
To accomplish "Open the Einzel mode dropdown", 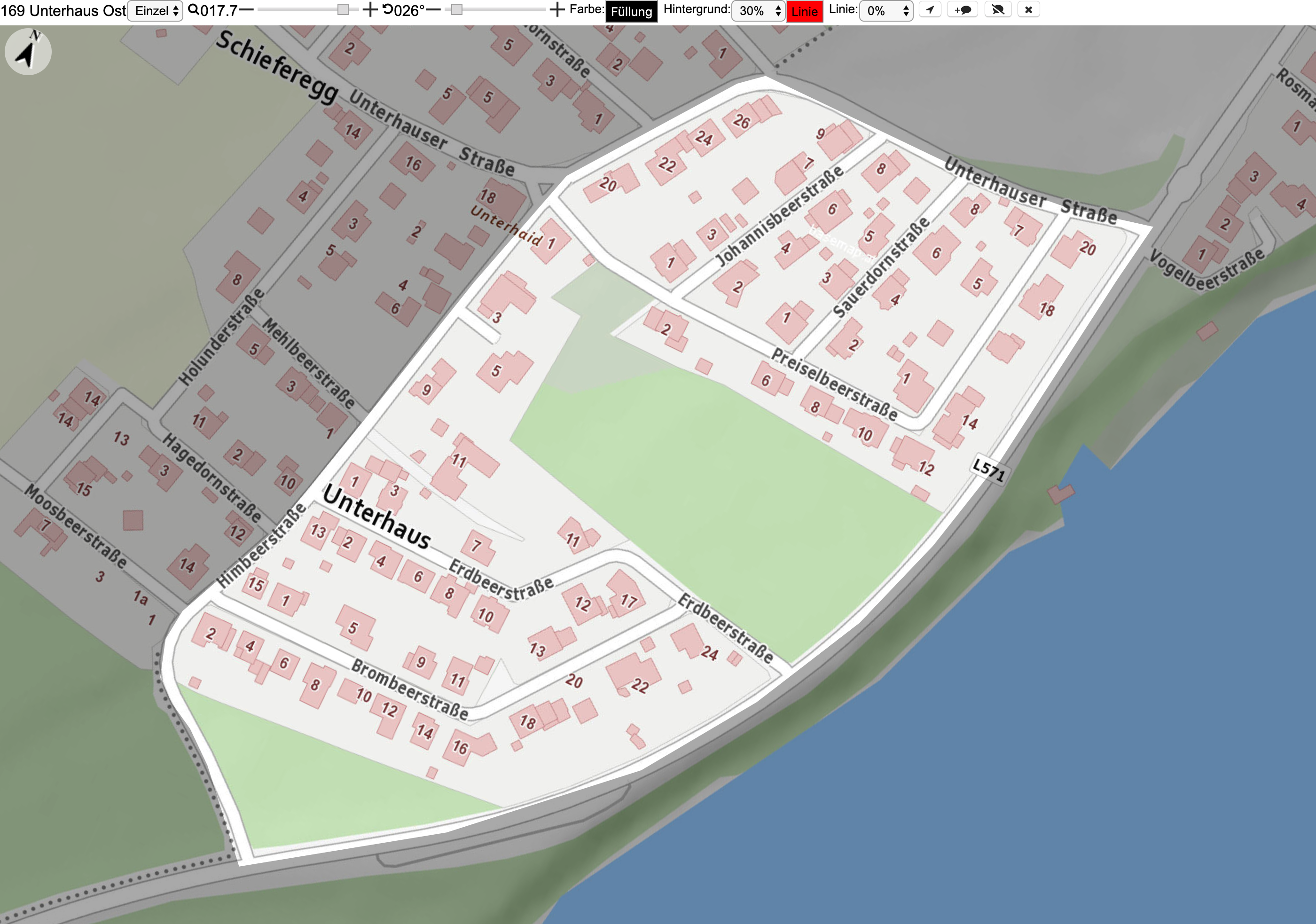I will (155, 11).
